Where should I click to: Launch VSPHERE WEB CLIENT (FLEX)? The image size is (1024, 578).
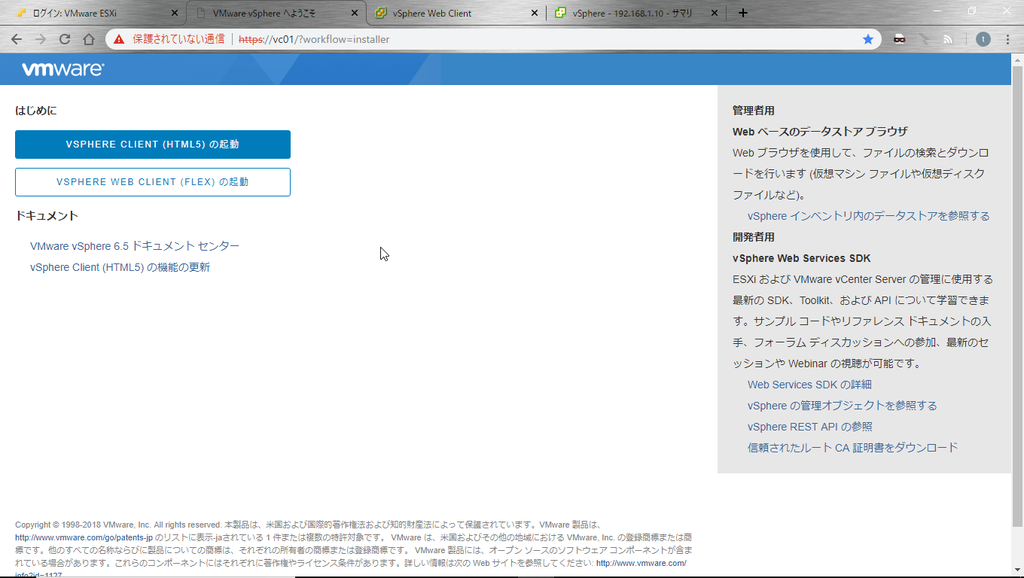[x=152, y=182]
